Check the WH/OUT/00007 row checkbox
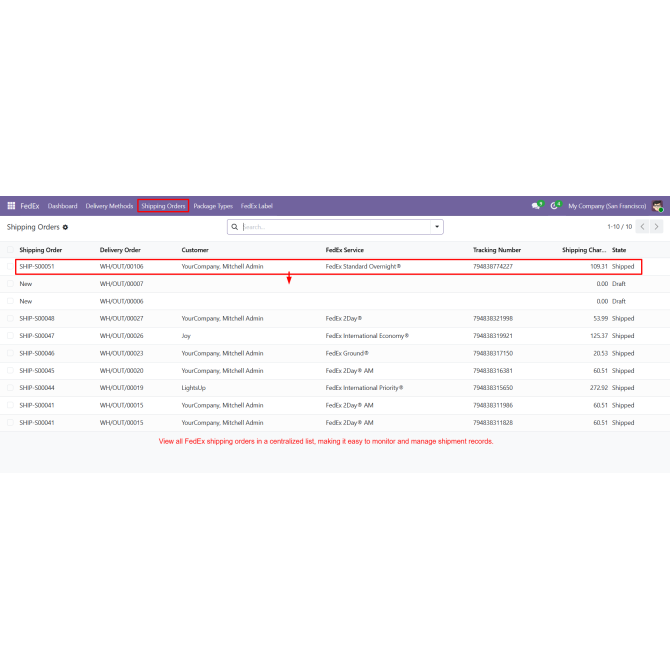Screen dimensions: 670x670 pos(10,283)
